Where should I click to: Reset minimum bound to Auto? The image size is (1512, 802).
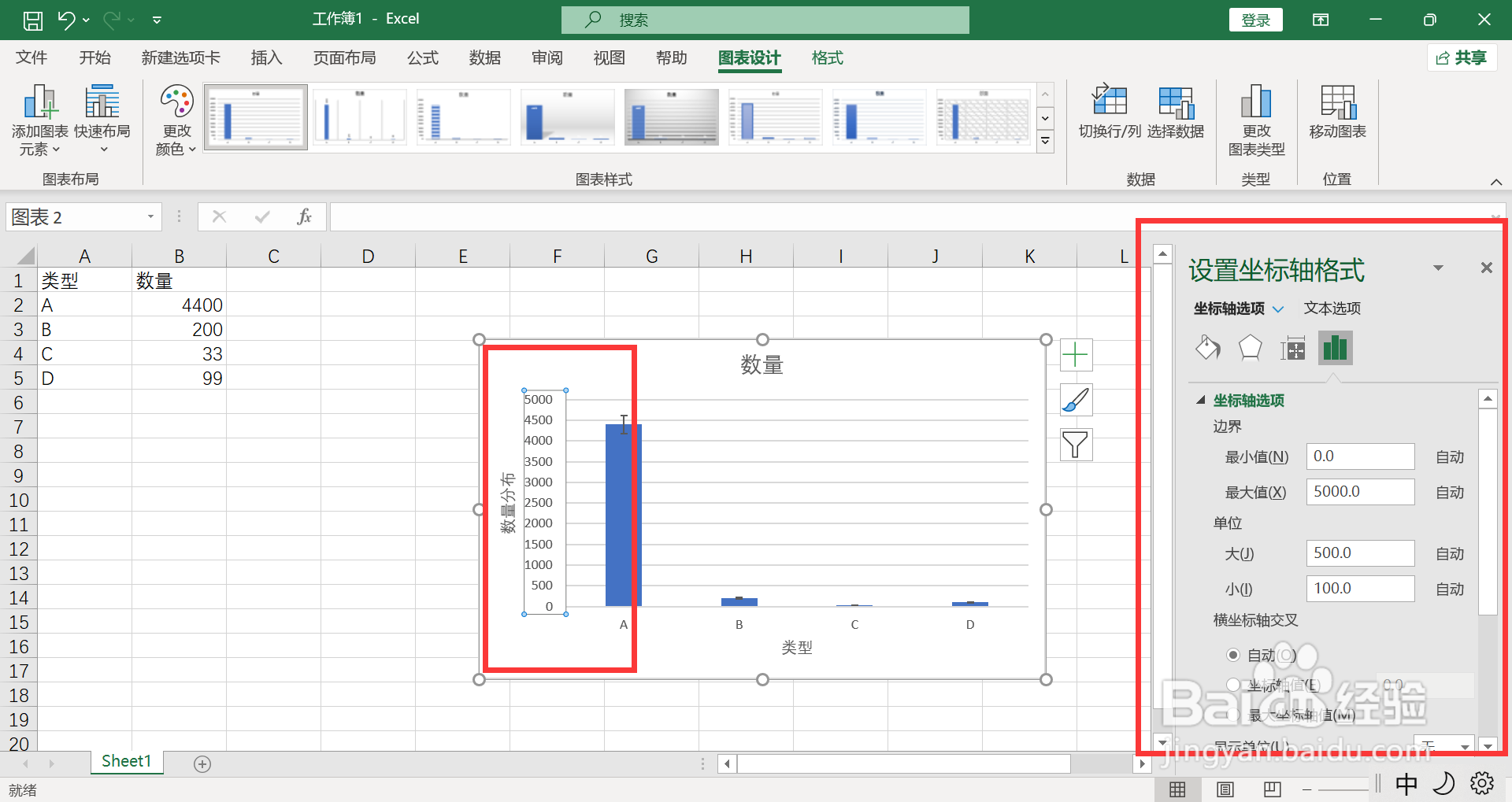(1449, 457)
